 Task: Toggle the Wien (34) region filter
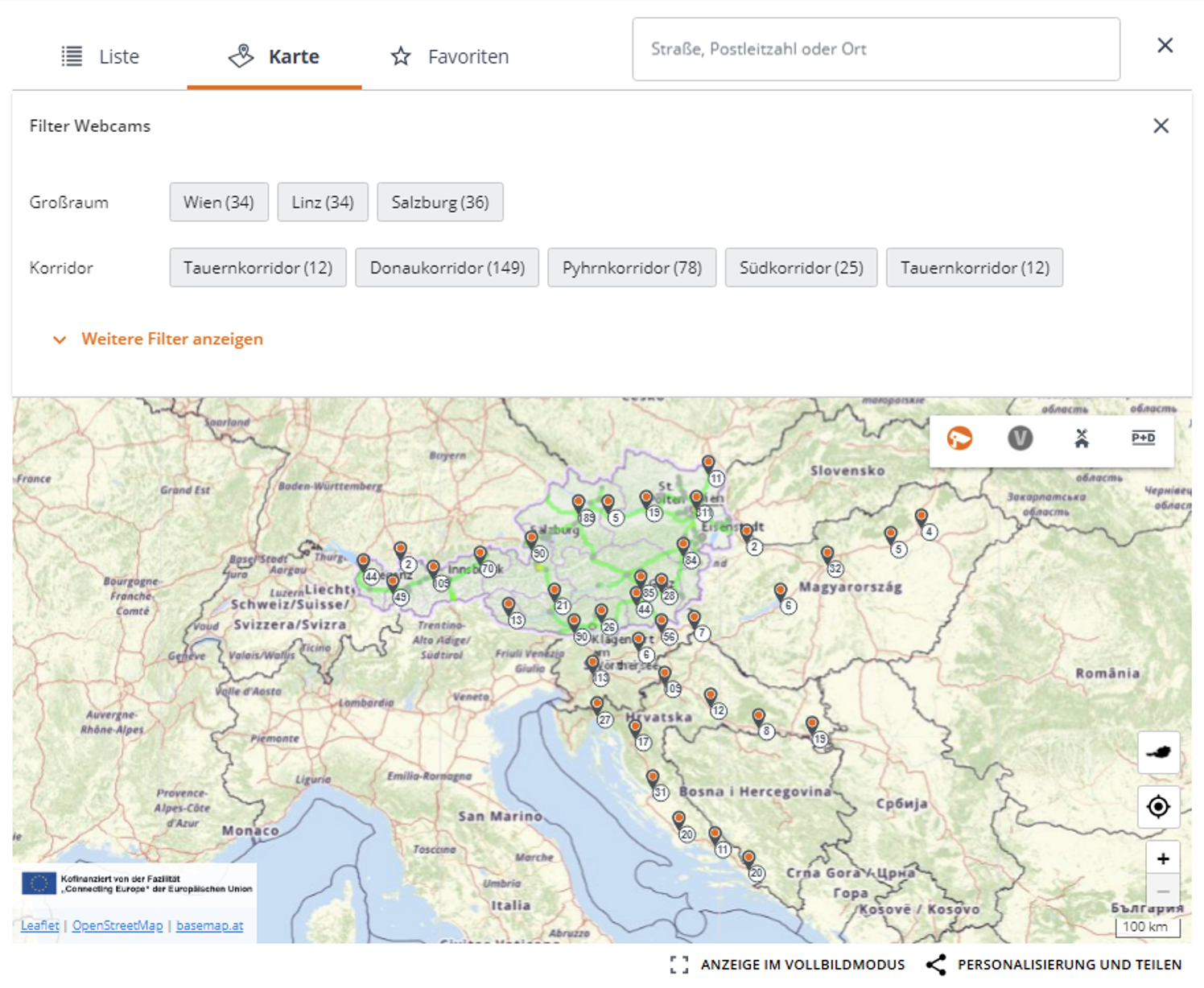click(218, 202)
